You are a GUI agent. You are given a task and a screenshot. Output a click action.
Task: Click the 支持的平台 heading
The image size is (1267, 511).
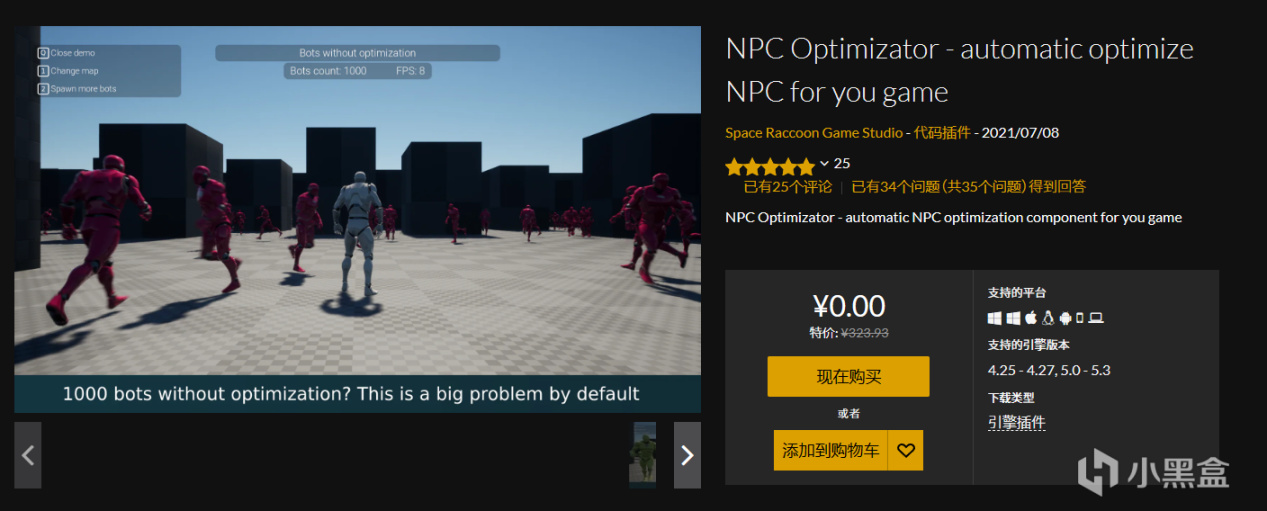click(x=1016, y=293)
